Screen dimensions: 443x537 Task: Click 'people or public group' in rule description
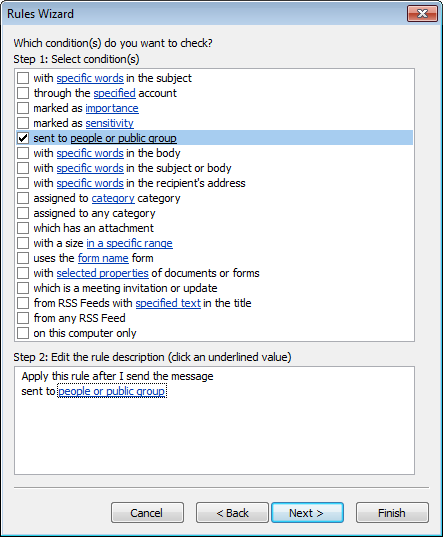[112, 391]
